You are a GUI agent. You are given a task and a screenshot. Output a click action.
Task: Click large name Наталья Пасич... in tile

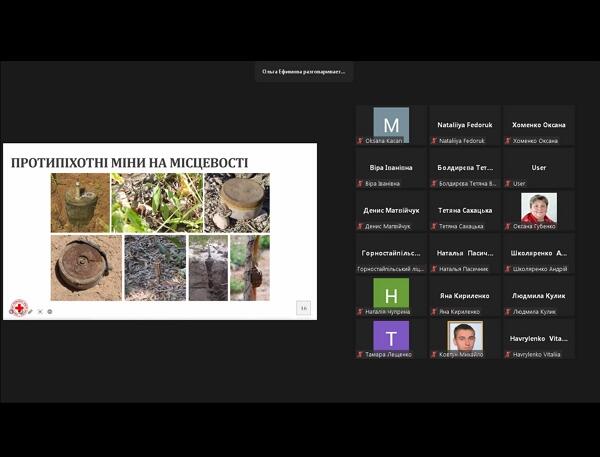click(x=465, y=253)
